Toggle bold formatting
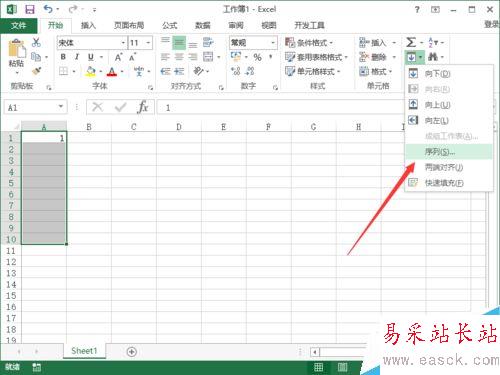This screenshot has width=500, height=375. point(63,57)
